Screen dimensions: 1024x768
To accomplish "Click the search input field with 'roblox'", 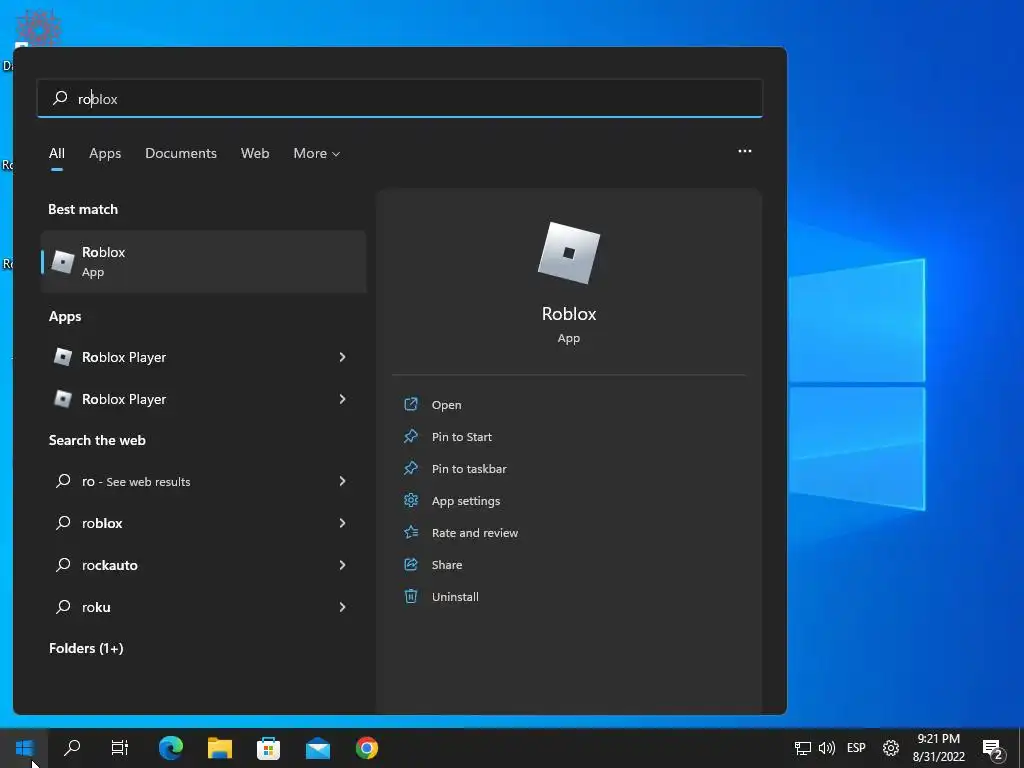I will click(400, 99).
